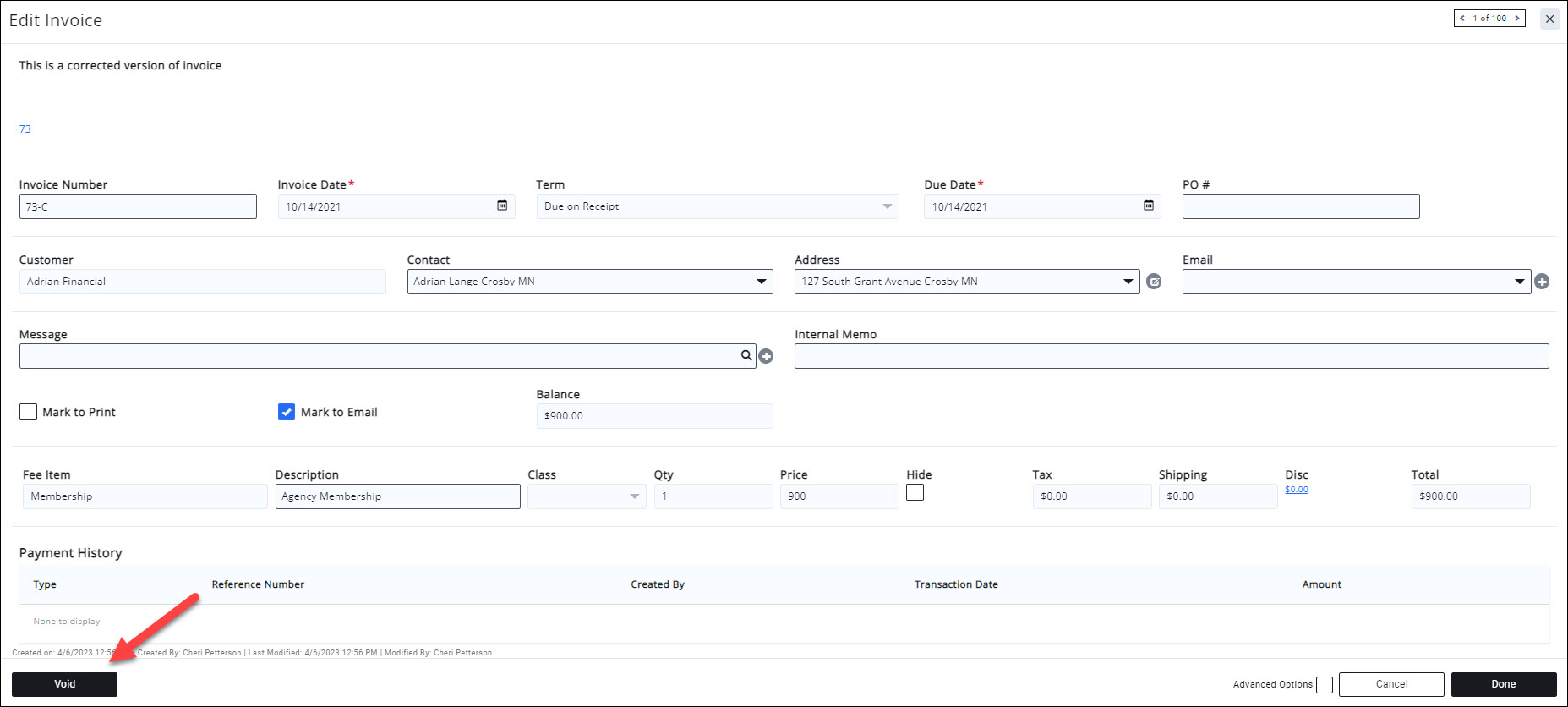The image size is (1568, 707).
Task: Toggle the Hide checkbox for fee item
Action: (915, 492)
